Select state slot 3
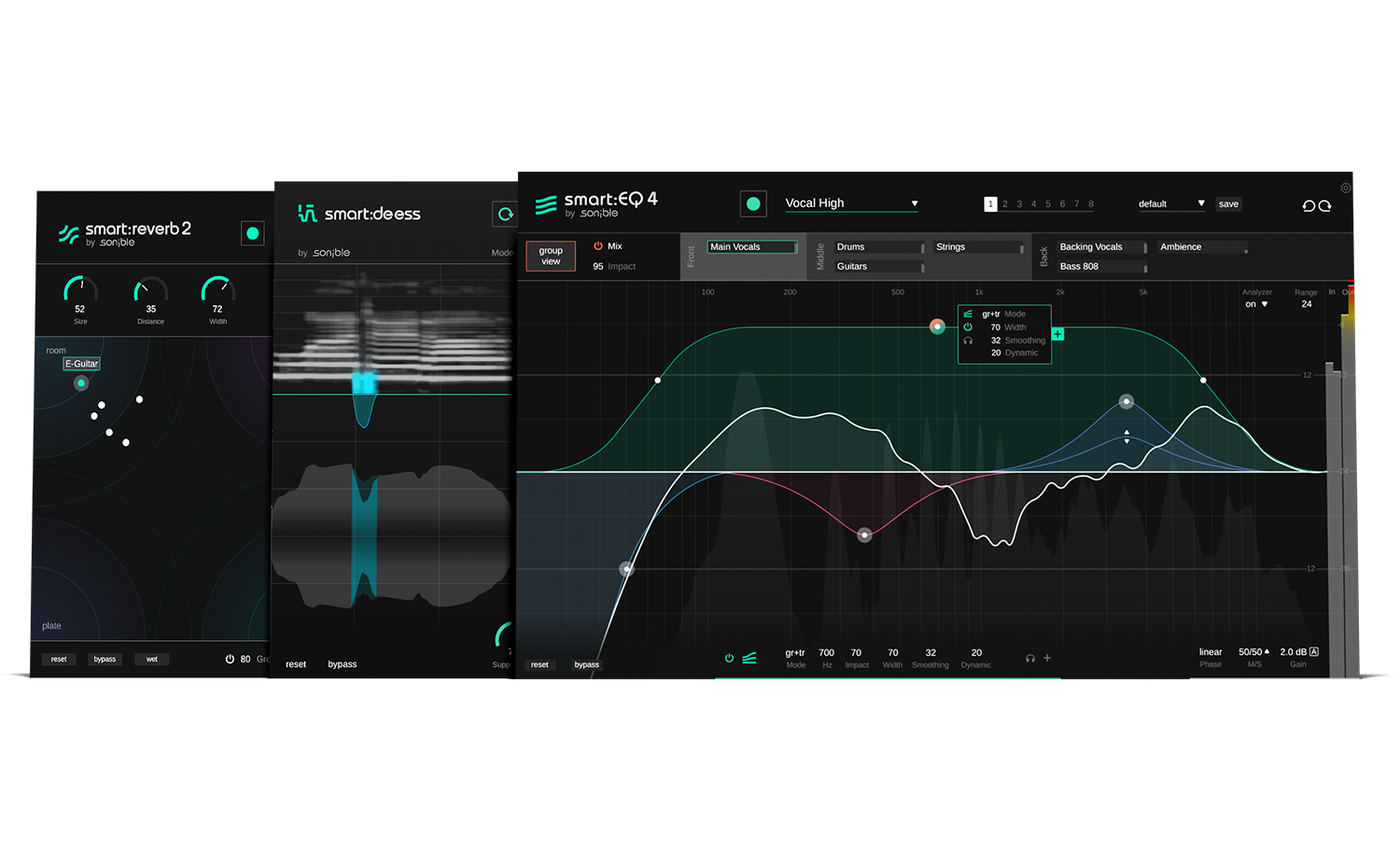Viewport: 1400px width, 851px height. (1019, 204)
